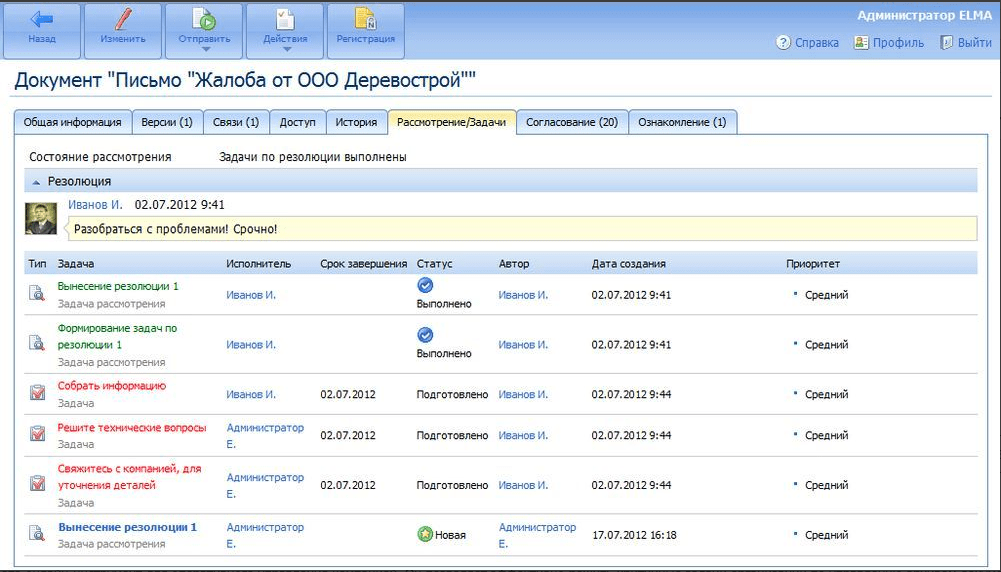
Task: Switch to the Общая информация tab
Action: 72,122
